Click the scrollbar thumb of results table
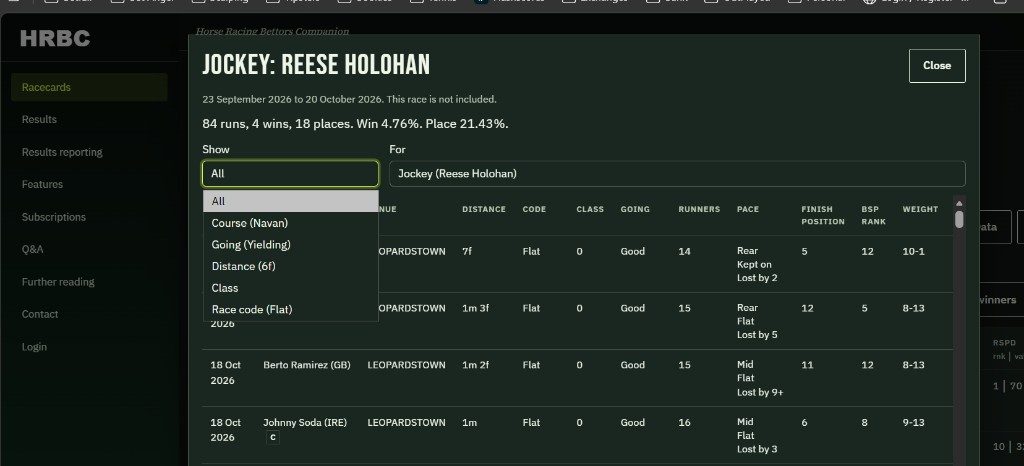The width and height of the screenshot is (1024, 466). [959, 219]
